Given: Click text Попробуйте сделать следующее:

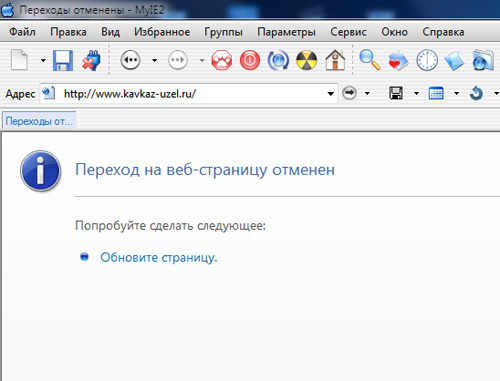Looking at the screenshot, I should click(x=170, y=226).
